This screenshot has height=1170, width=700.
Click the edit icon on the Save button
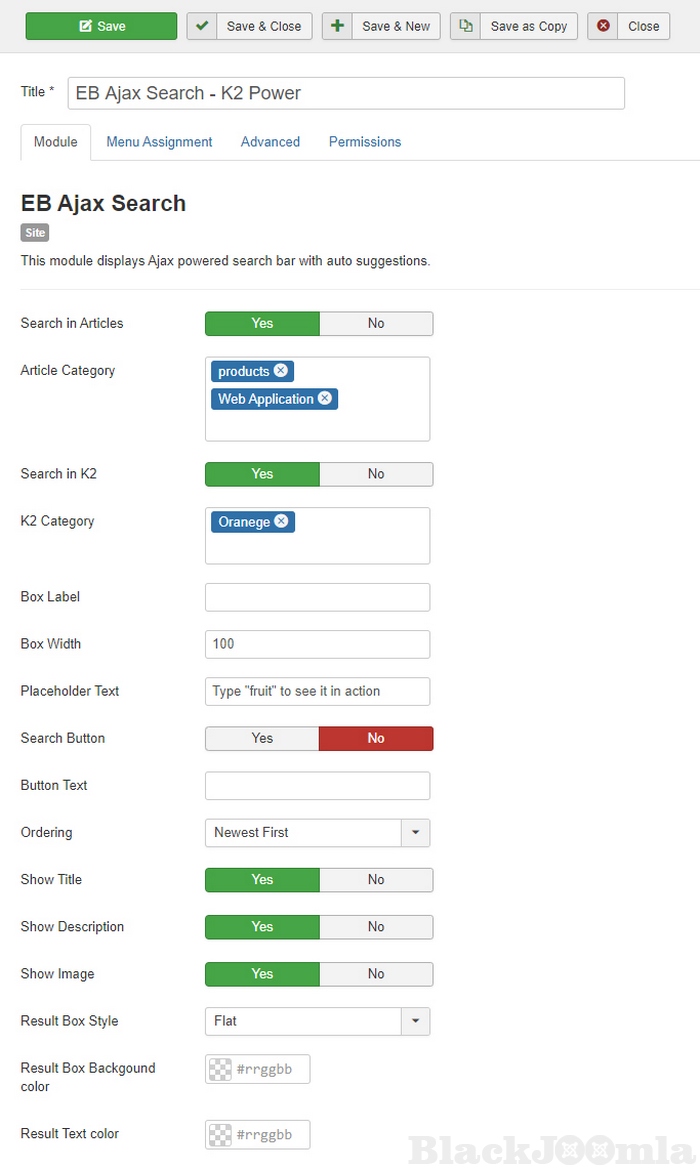pos(85,26)
